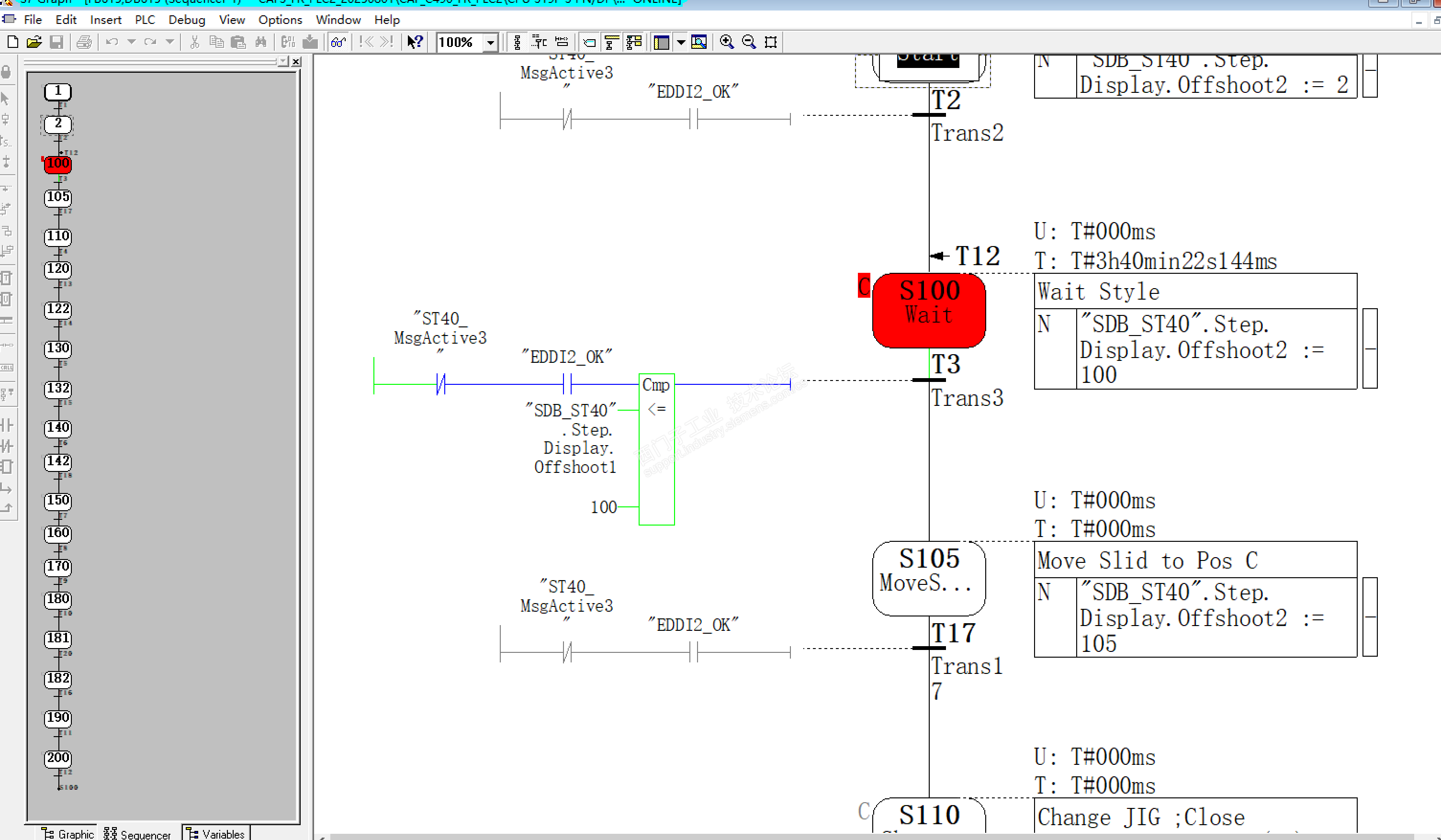This screenshot has height=840, width=1441.
Task: Click the New document icon
Action: (12, 42)
